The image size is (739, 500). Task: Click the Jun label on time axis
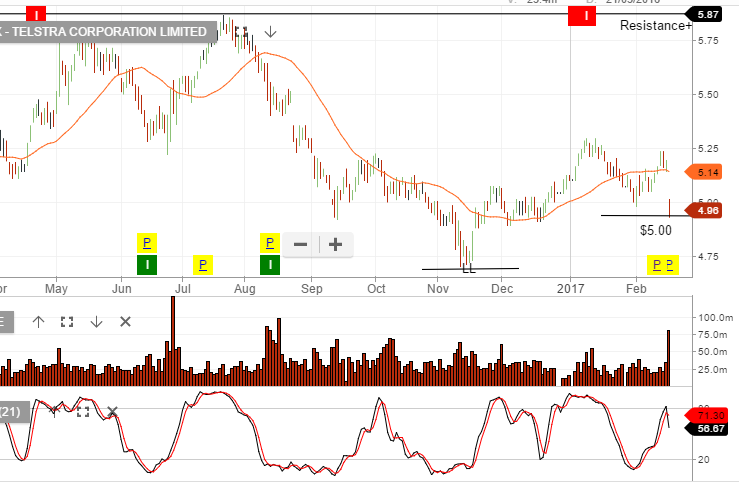[122, 288]
